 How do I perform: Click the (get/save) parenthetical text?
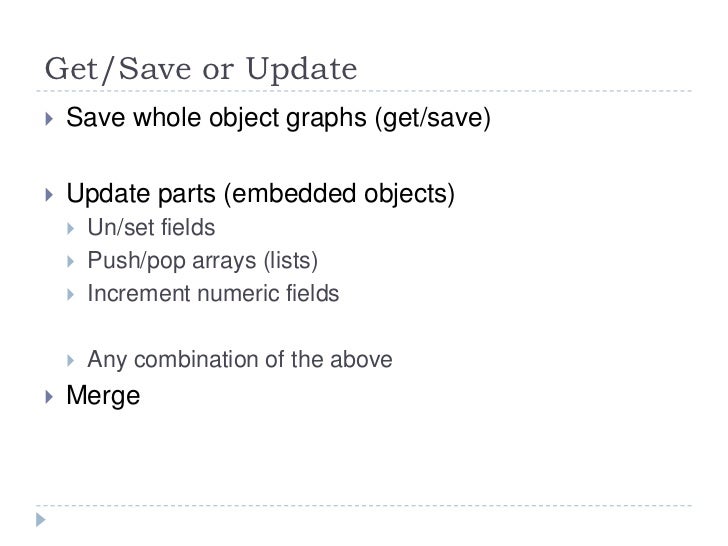click(433, 118)
